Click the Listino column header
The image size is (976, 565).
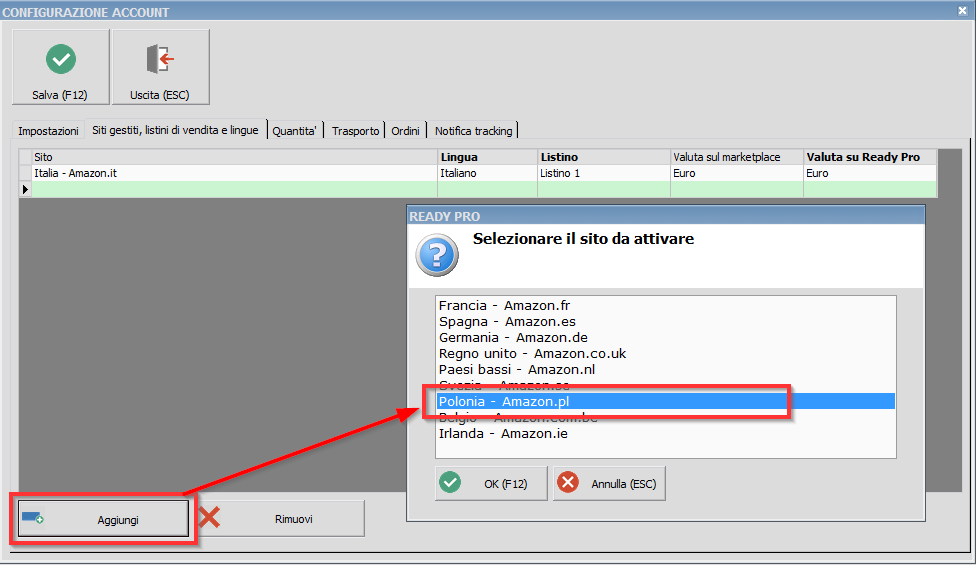(604, 157)
